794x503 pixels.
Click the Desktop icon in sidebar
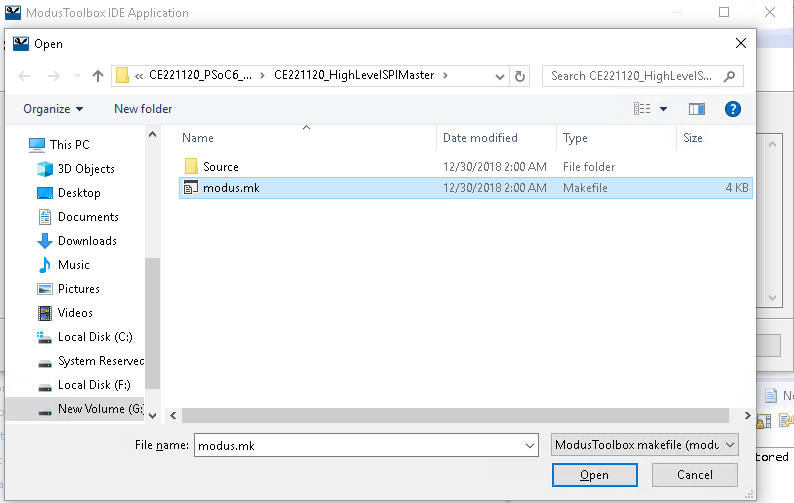click(x=45, y=193)
